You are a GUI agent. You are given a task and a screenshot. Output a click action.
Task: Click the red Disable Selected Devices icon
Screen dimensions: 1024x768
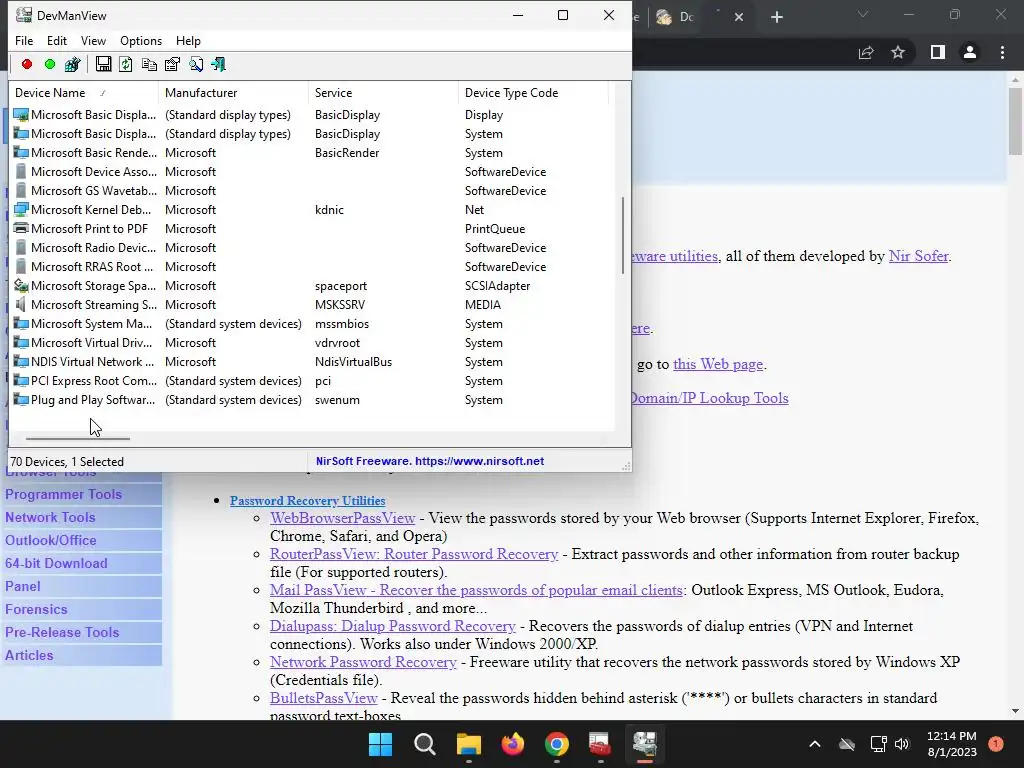tap(27, 64)
